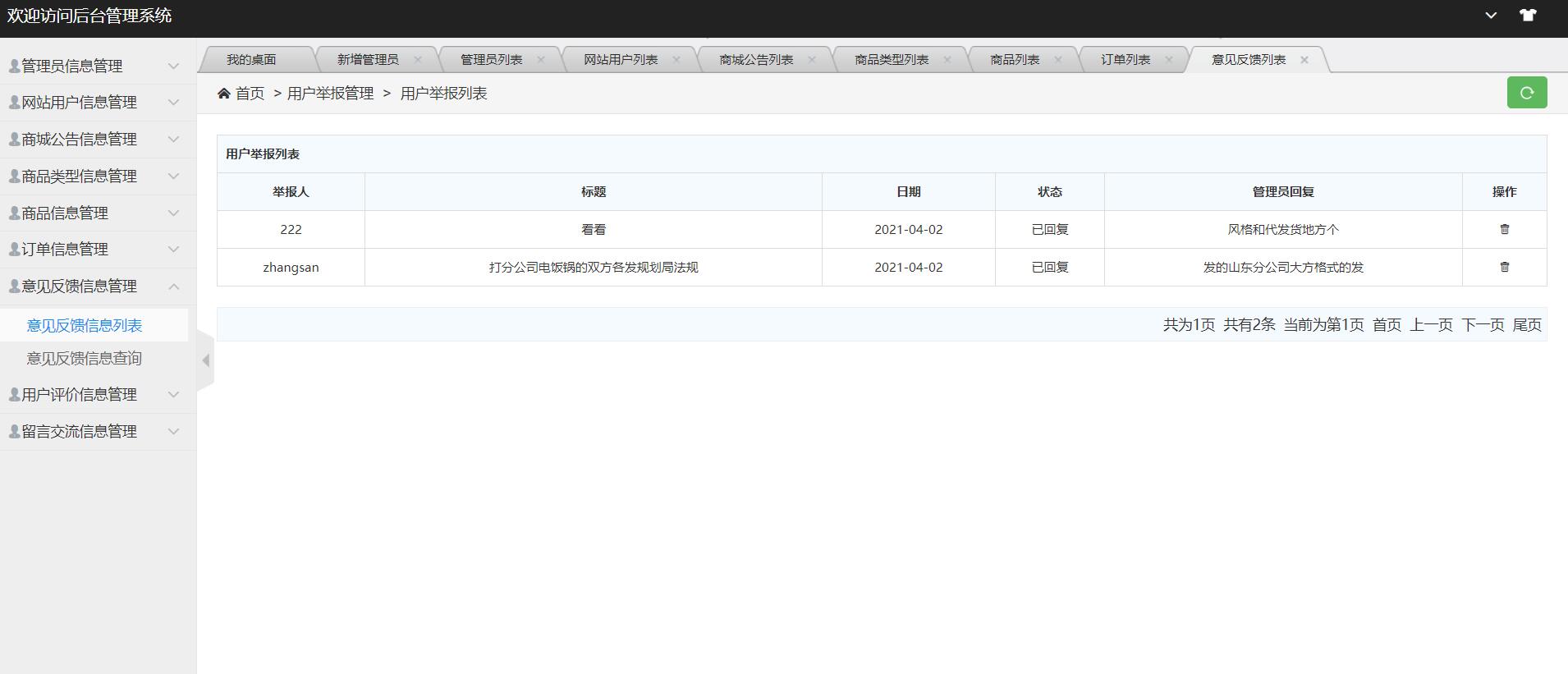
Task: Expand the 留言交流信息管理 menu chevron
Action: click(x=173, y=432)
